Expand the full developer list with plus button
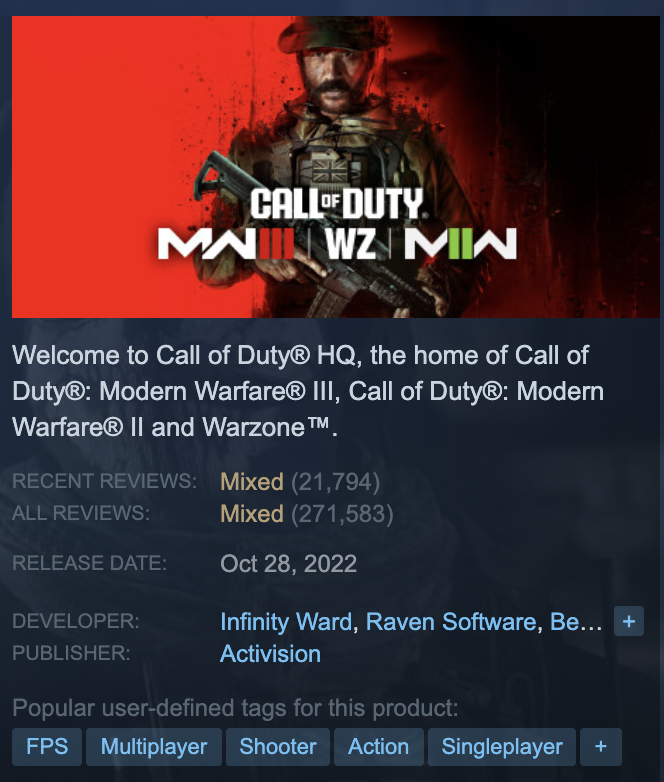The height and width of the screenshot is (782, 664). 629,621
